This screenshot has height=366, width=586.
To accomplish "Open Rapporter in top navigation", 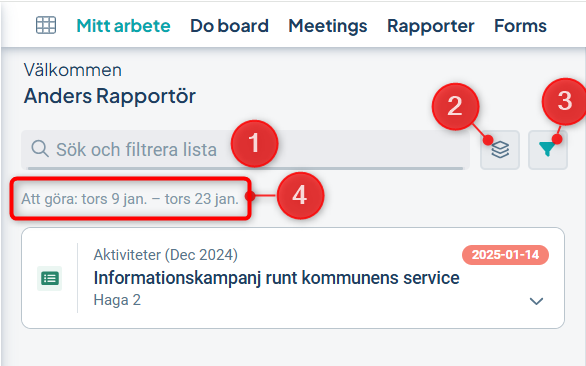I will 431,26.
